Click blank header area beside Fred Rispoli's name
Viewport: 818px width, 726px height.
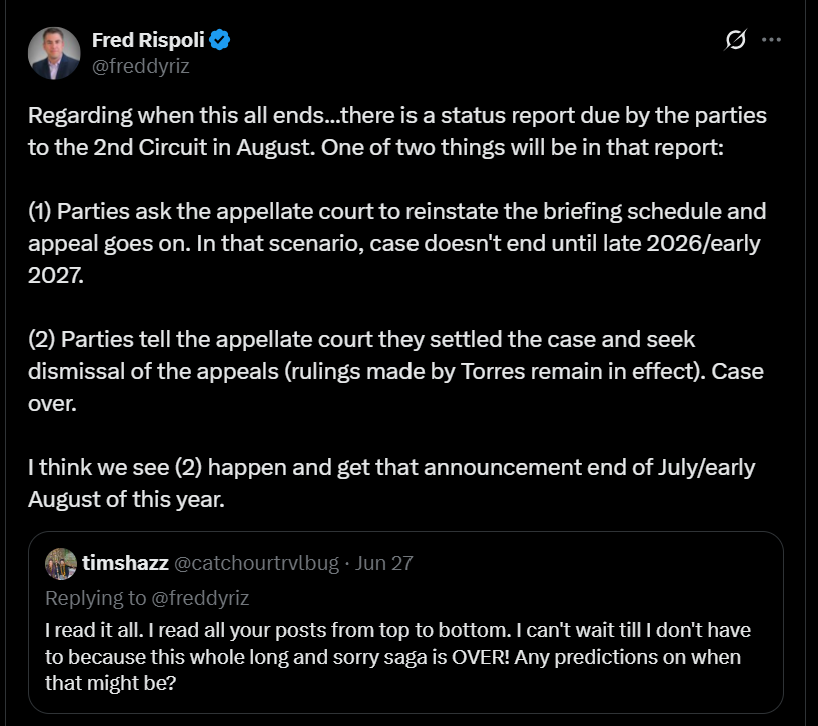470,52
